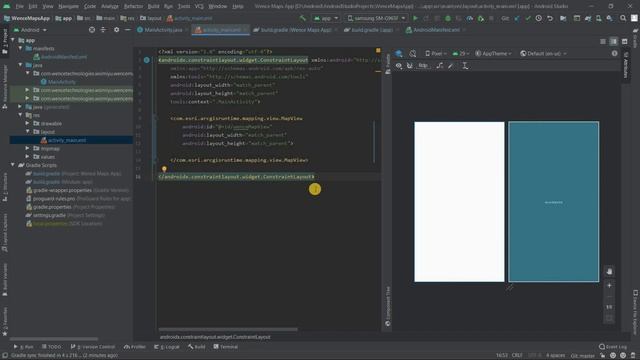Run the app with green play button
The width and height of the screenshot is (640, 360).
pyautogui.click(x=416, y=18)
